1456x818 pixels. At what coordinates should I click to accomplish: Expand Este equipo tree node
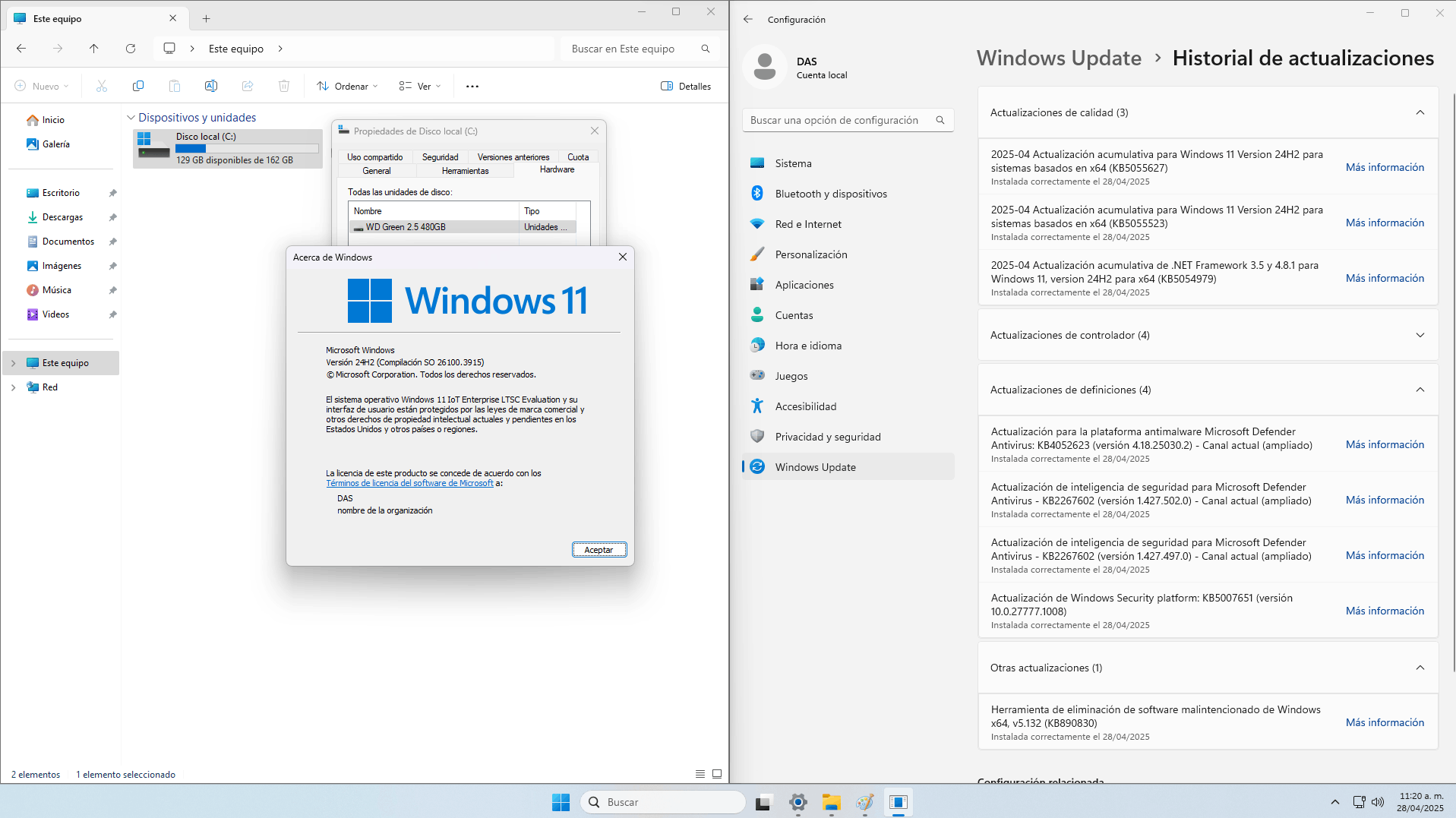click(13, 363)
